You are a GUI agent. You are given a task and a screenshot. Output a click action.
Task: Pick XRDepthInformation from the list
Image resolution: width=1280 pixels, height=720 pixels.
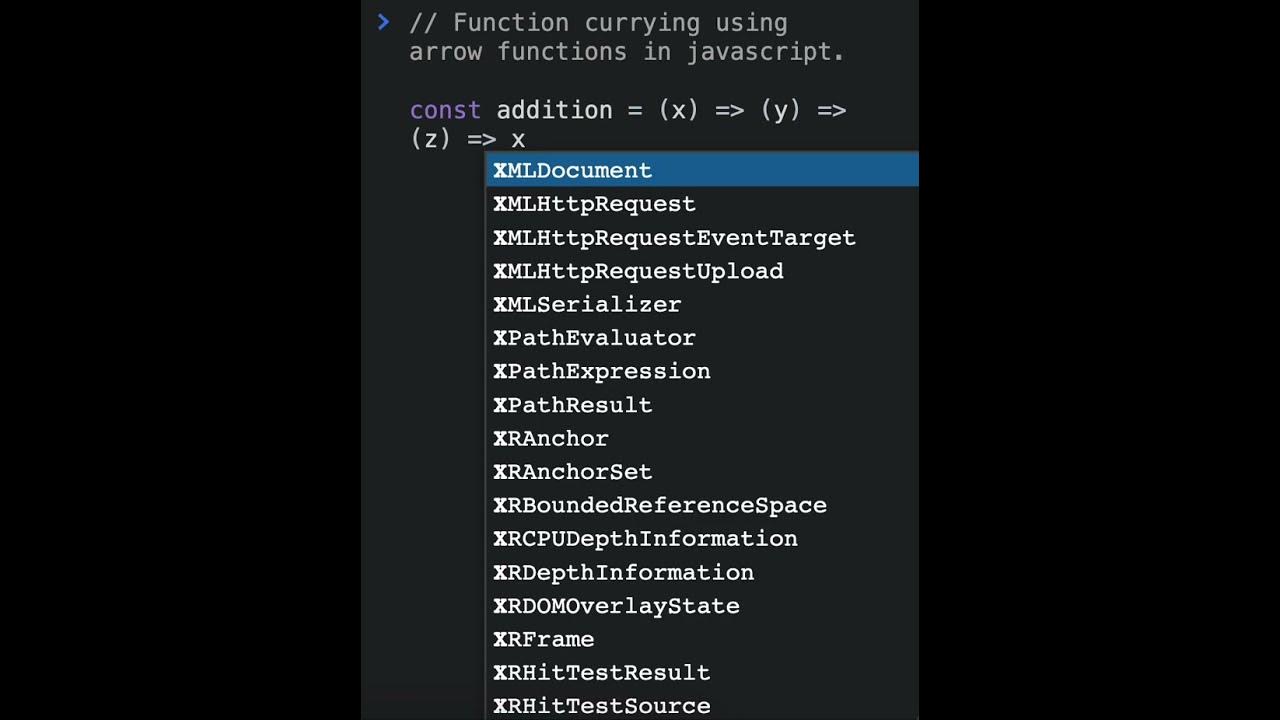point(623,572)
